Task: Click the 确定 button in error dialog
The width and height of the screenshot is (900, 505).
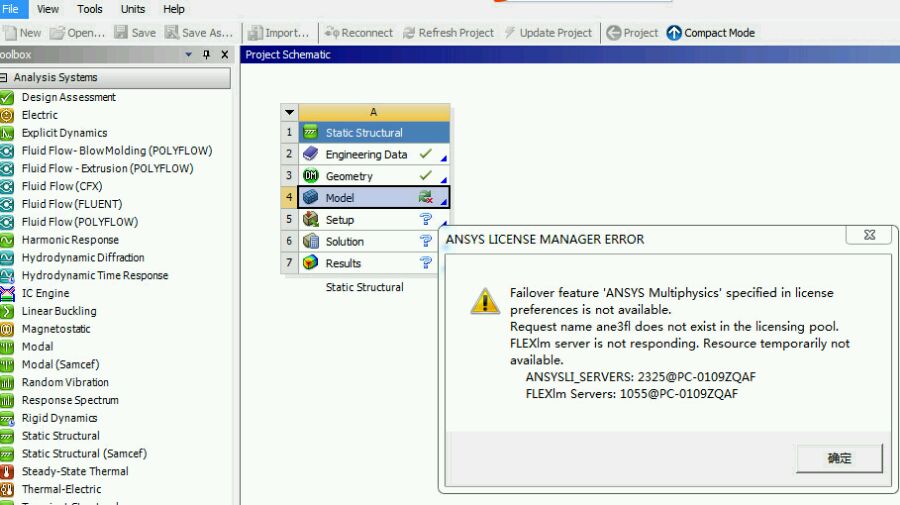Action: [x=839, y=458]
